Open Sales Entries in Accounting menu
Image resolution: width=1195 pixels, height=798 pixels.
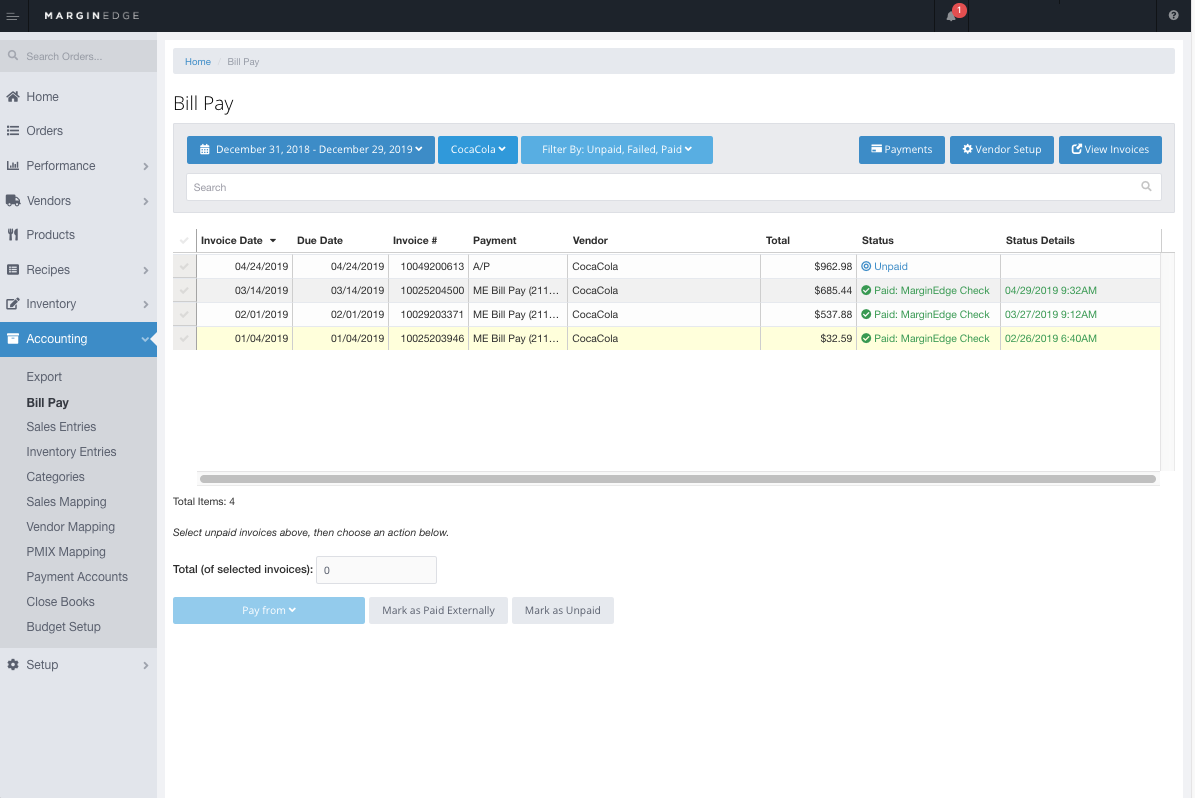61,427
